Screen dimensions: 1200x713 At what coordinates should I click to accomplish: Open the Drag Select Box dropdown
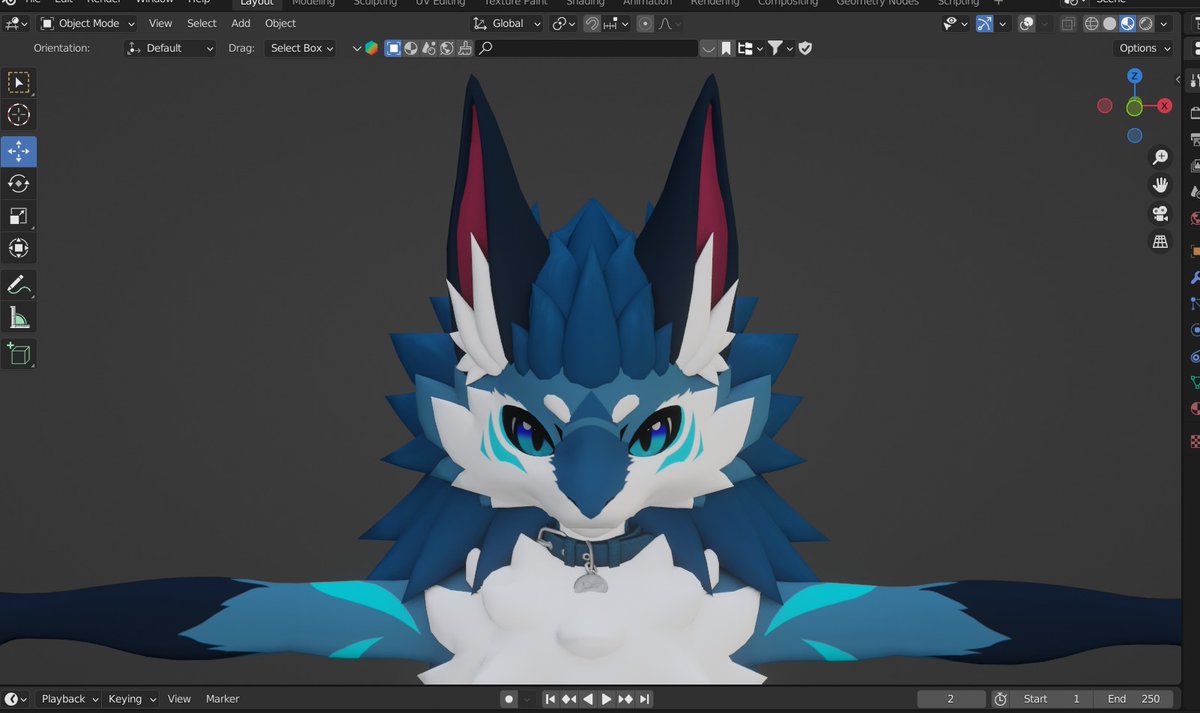point(301,48)
